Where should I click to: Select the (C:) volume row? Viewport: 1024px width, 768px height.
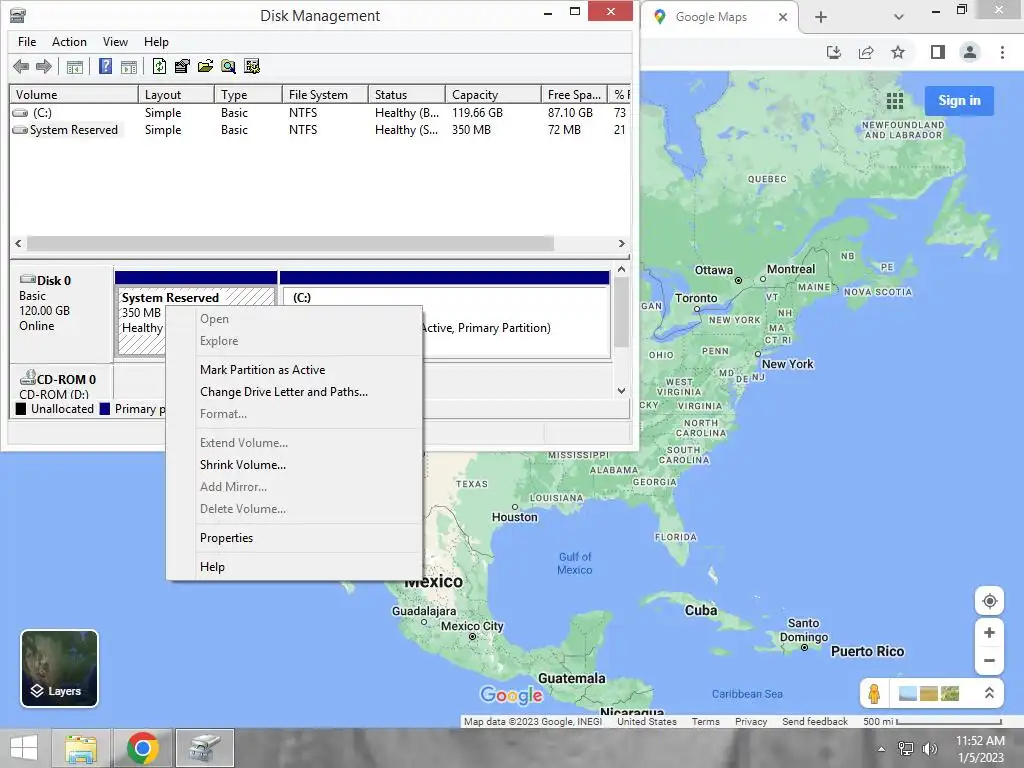pyautogui.click(x=319, y=113)
